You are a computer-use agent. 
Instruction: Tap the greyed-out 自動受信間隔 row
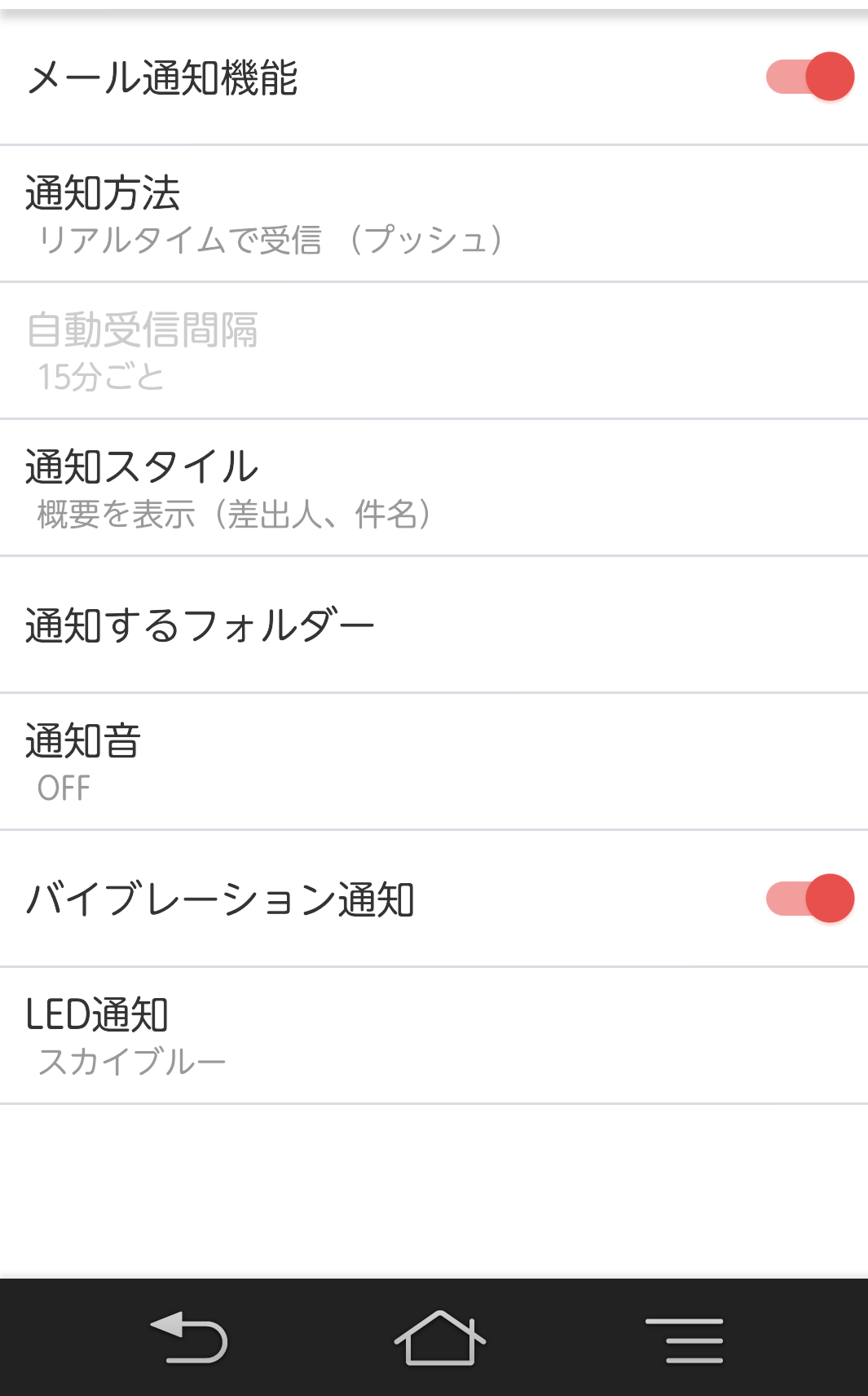pos(434,351)
